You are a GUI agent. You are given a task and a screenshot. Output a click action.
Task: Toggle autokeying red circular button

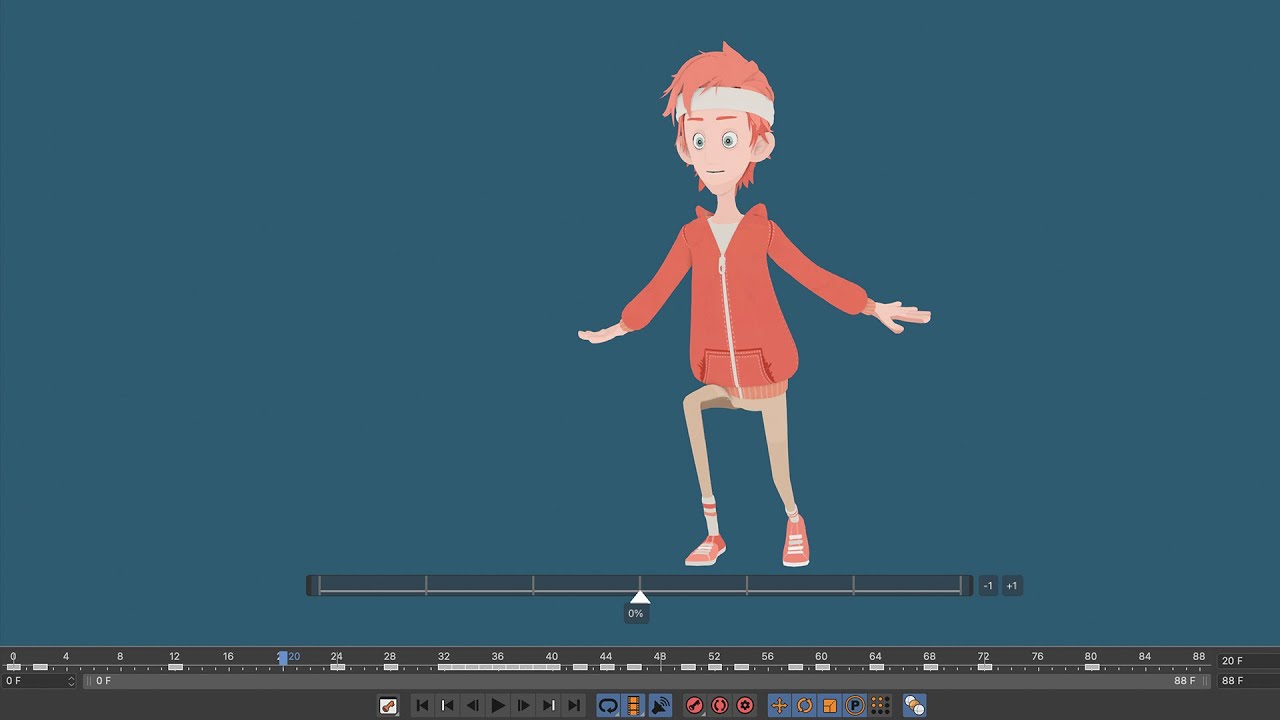[719, 706]
